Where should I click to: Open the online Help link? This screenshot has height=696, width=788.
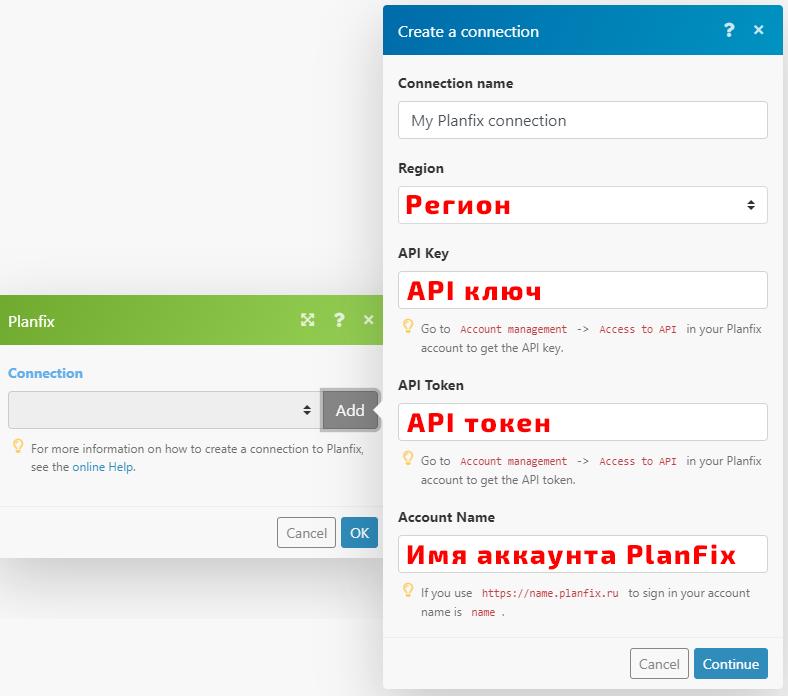[103, 467]
